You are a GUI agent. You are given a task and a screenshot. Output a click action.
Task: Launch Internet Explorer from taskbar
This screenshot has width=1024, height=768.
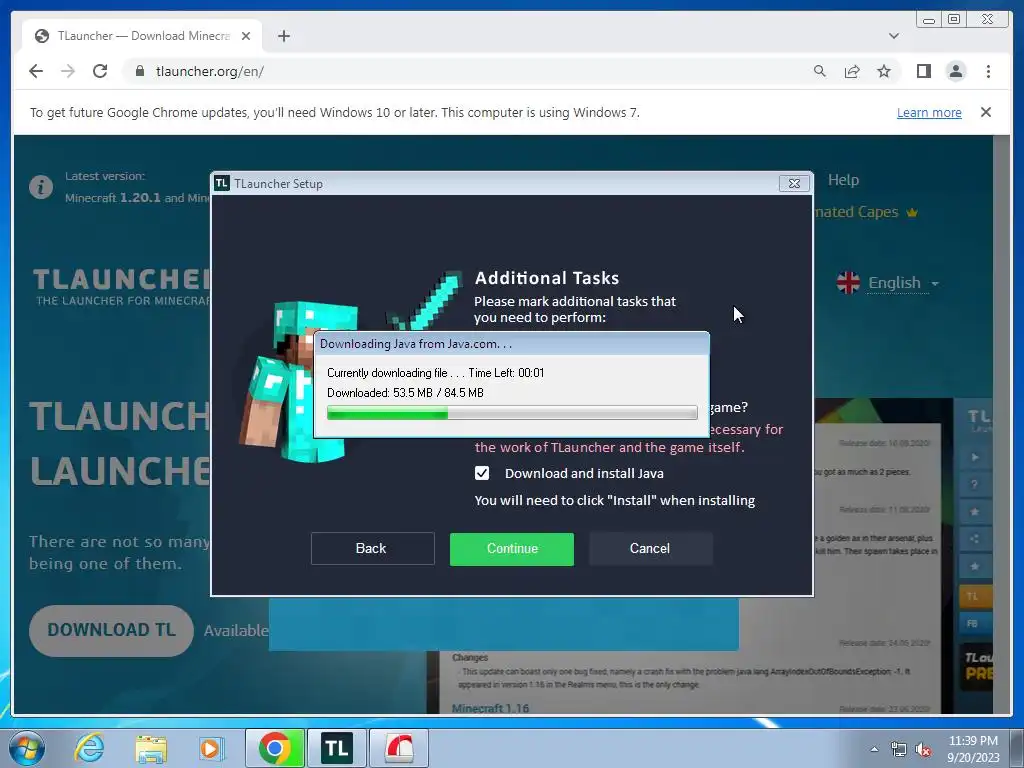coord(89,748)
